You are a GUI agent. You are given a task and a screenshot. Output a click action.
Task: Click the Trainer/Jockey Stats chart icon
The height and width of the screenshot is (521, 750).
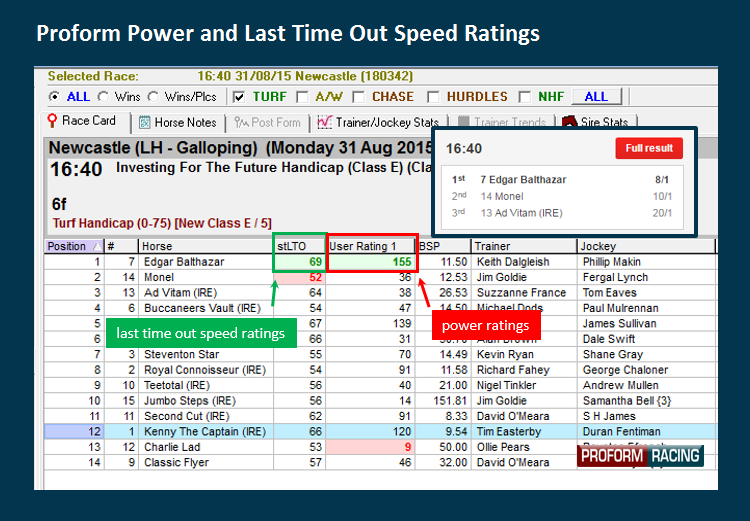pos(325,122)
